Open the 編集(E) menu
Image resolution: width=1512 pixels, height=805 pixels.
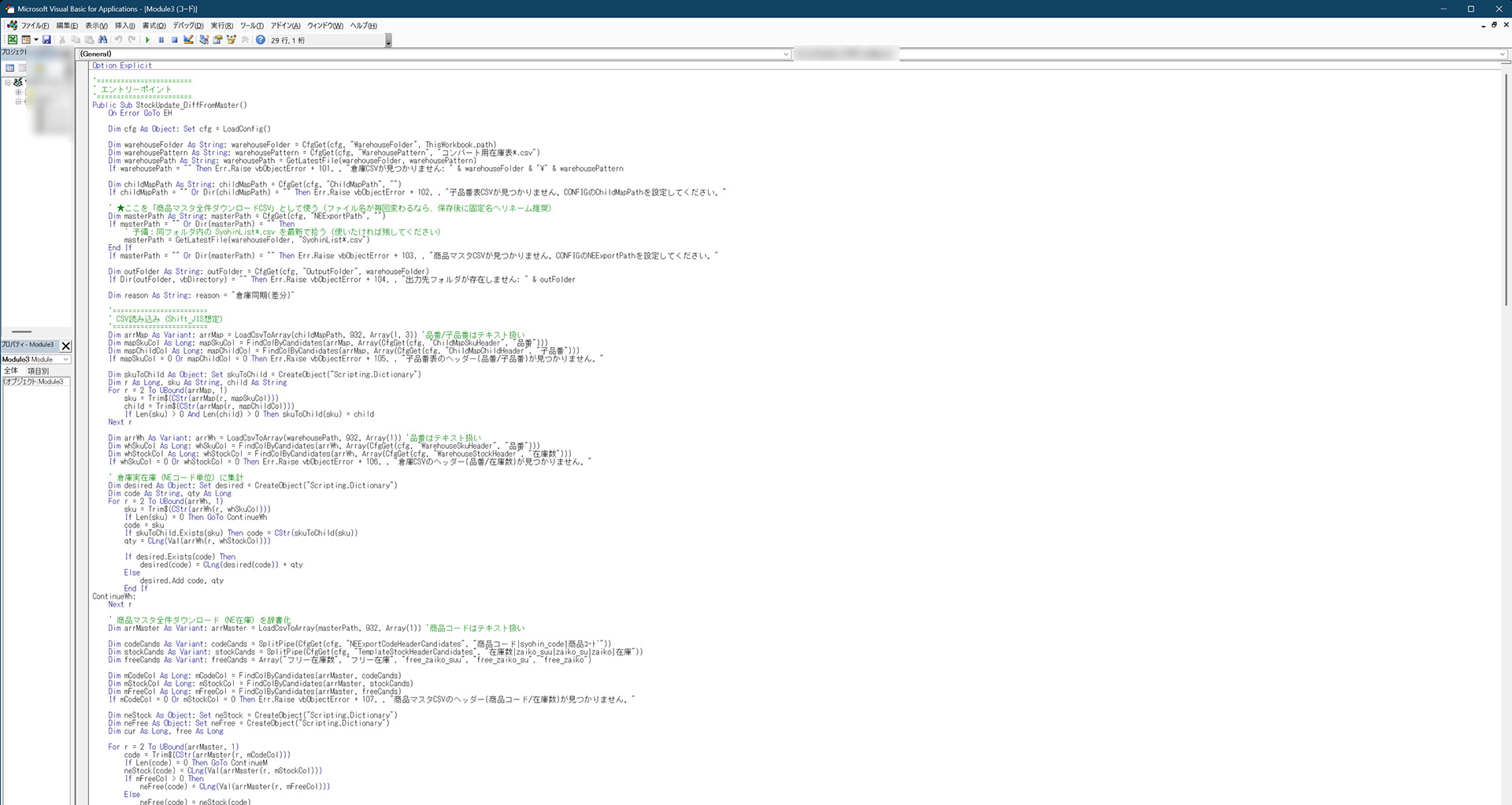67,26
